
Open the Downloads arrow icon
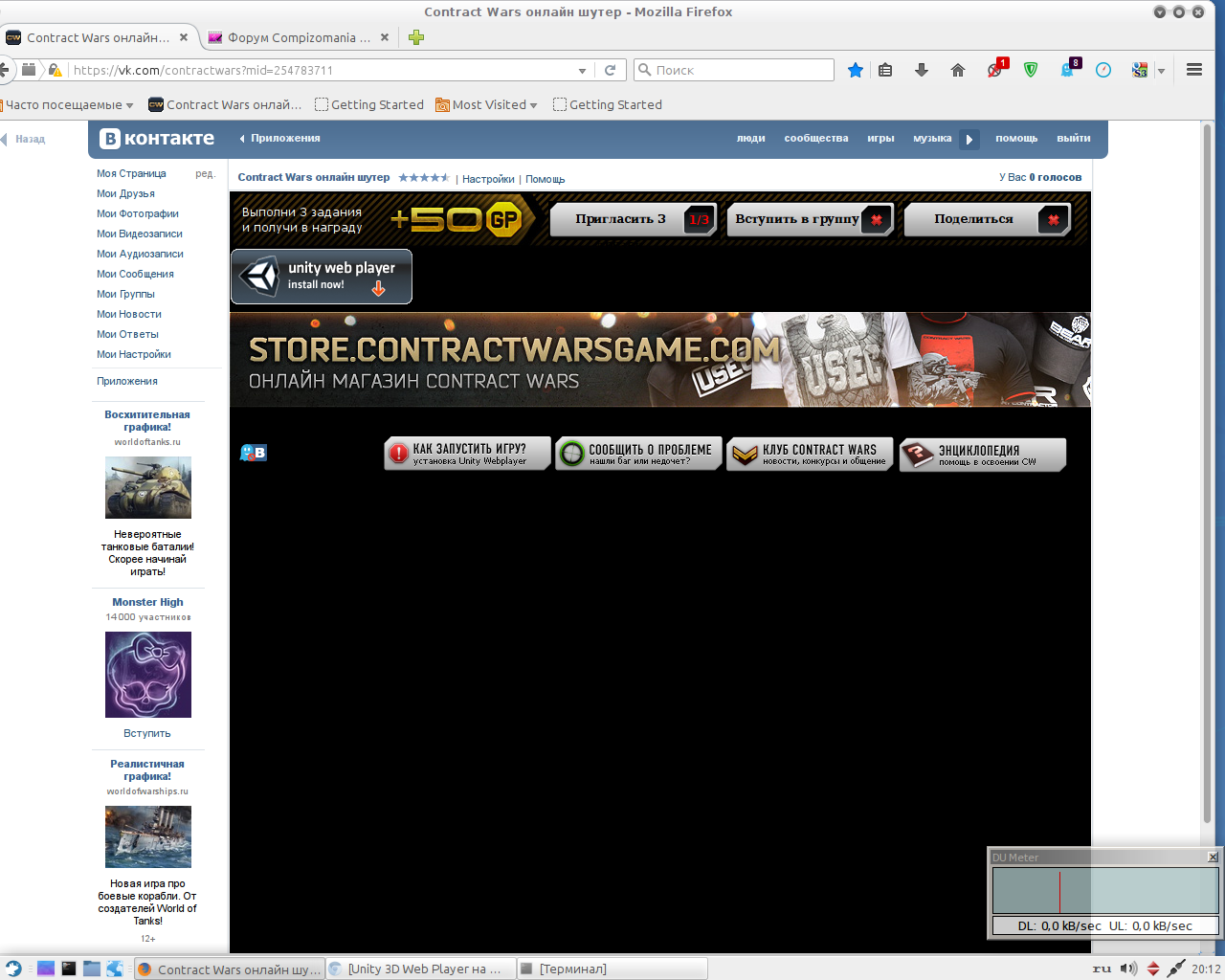pos(922,70)
